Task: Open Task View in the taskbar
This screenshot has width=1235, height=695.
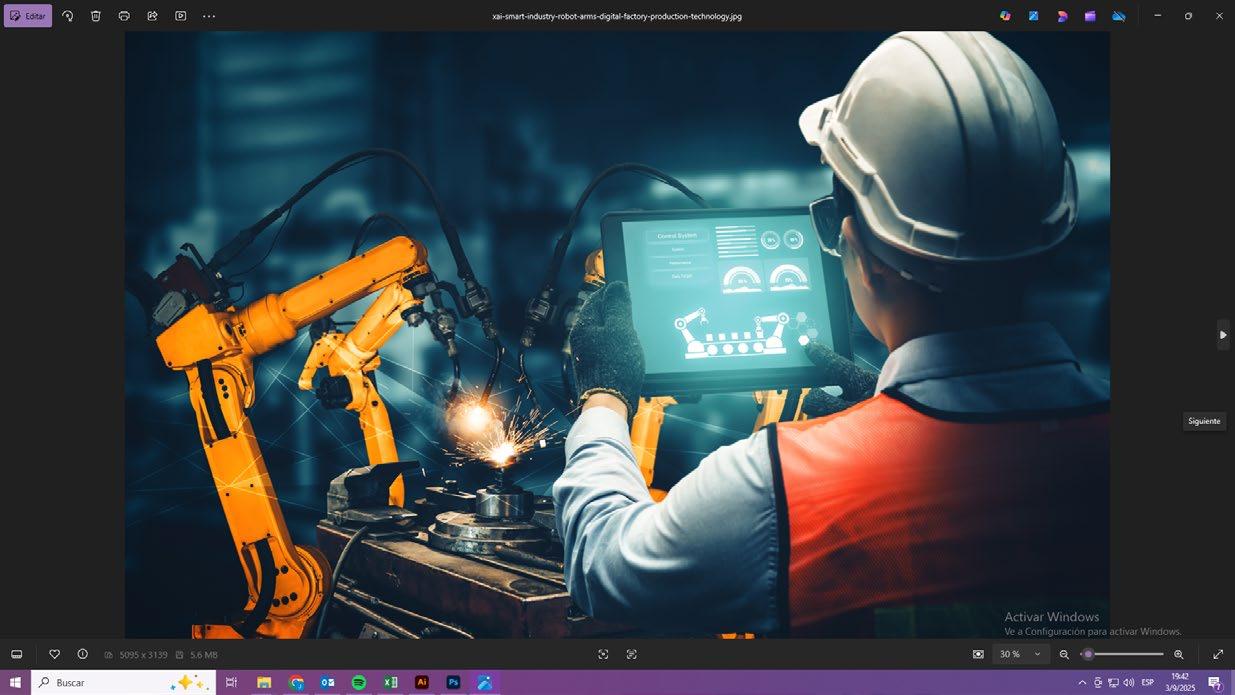Action: click(x=231, y=682)
